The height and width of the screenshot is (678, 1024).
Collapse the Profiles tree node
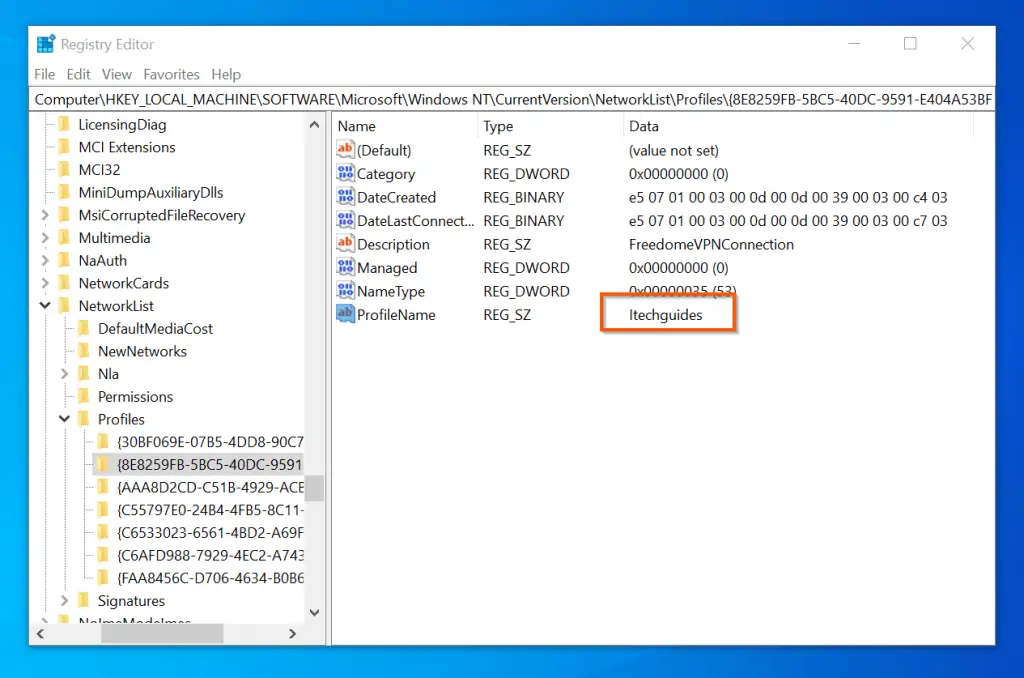point(65,419)
